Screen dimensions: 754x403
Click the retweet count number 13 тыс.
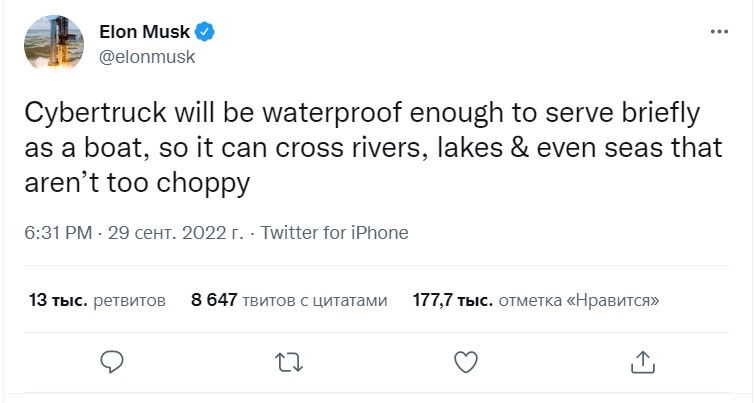58,300
